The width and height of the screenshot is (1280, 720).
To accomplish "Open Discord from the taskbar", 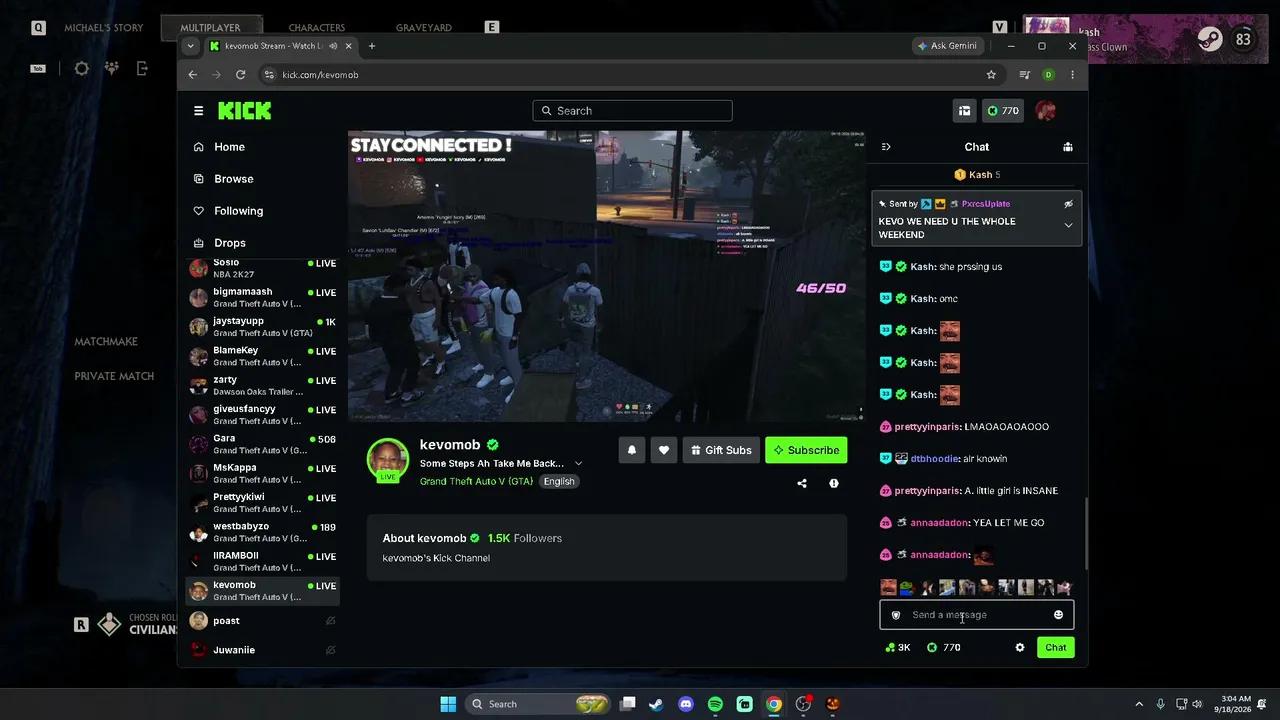I will click(x=686, y=704).
